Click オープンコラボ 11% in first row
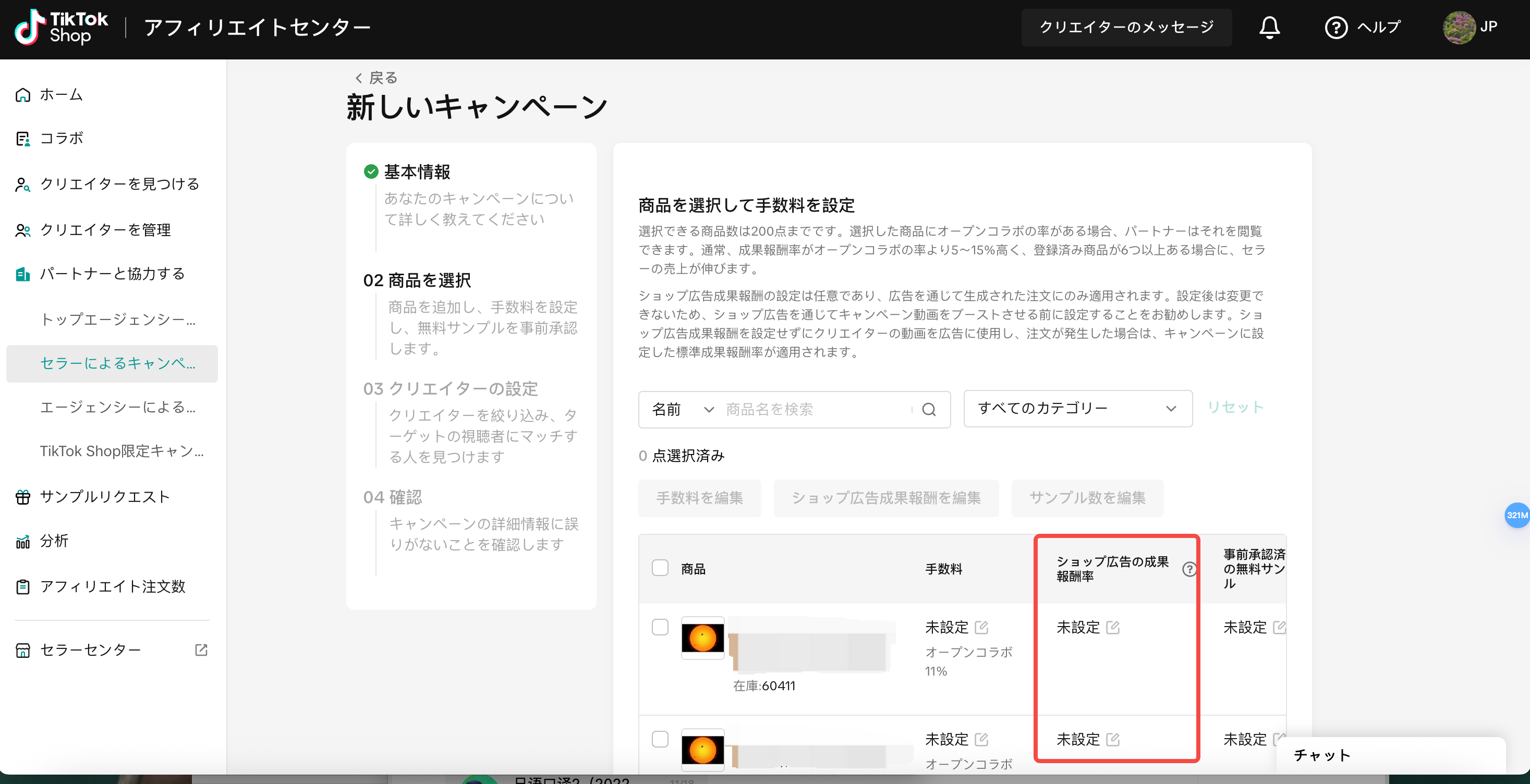Screen dimensions: 1530x784 (x=969, y=661)
